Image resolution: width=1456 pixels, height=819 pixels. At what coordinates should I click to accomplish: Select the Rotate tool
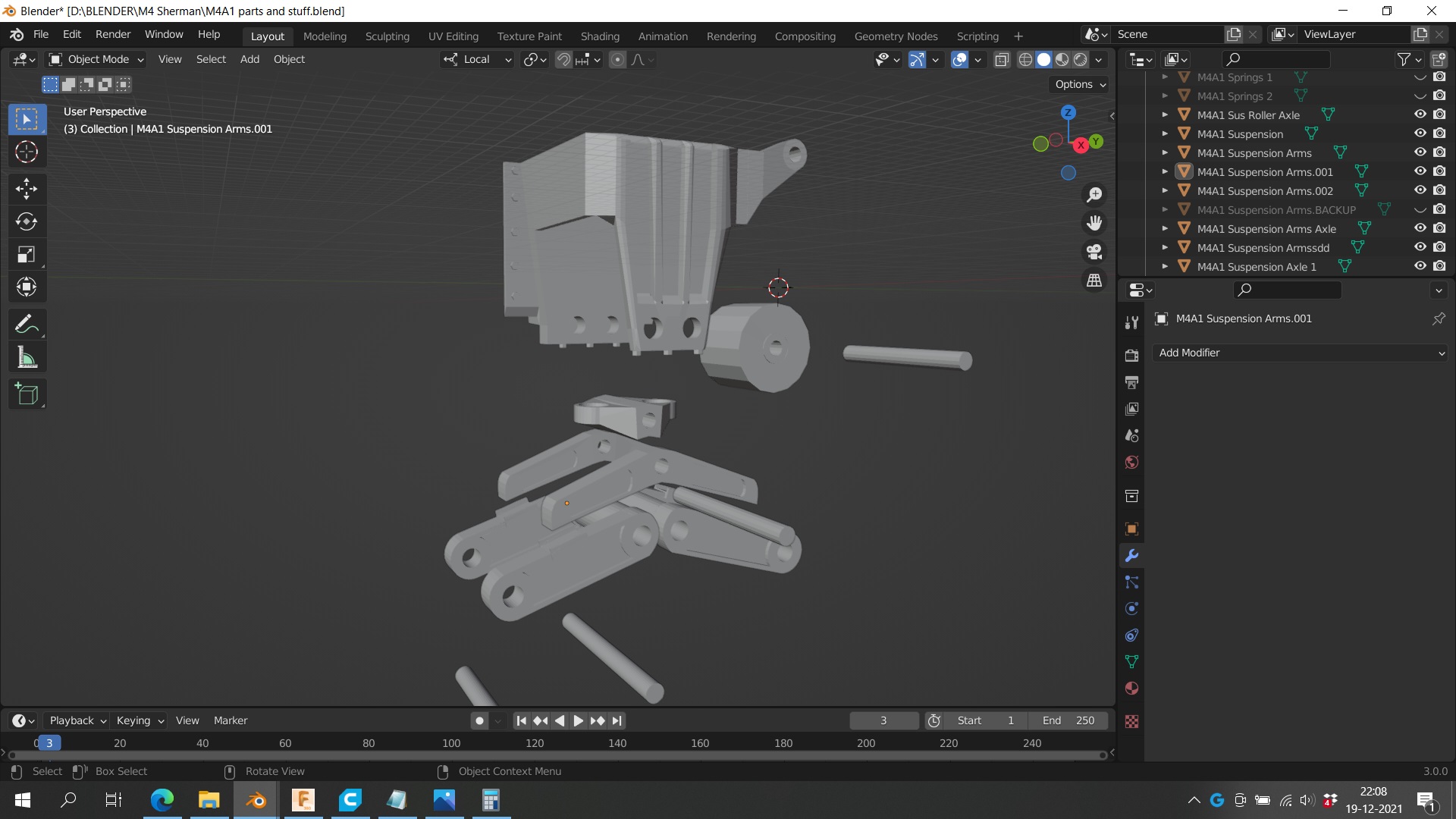[27, 221]
